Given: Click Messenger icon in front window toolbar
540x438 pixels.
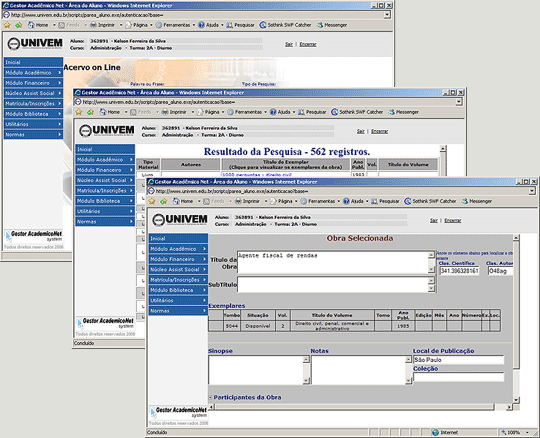Looking at the screenshot, I should tap(465, 201).
